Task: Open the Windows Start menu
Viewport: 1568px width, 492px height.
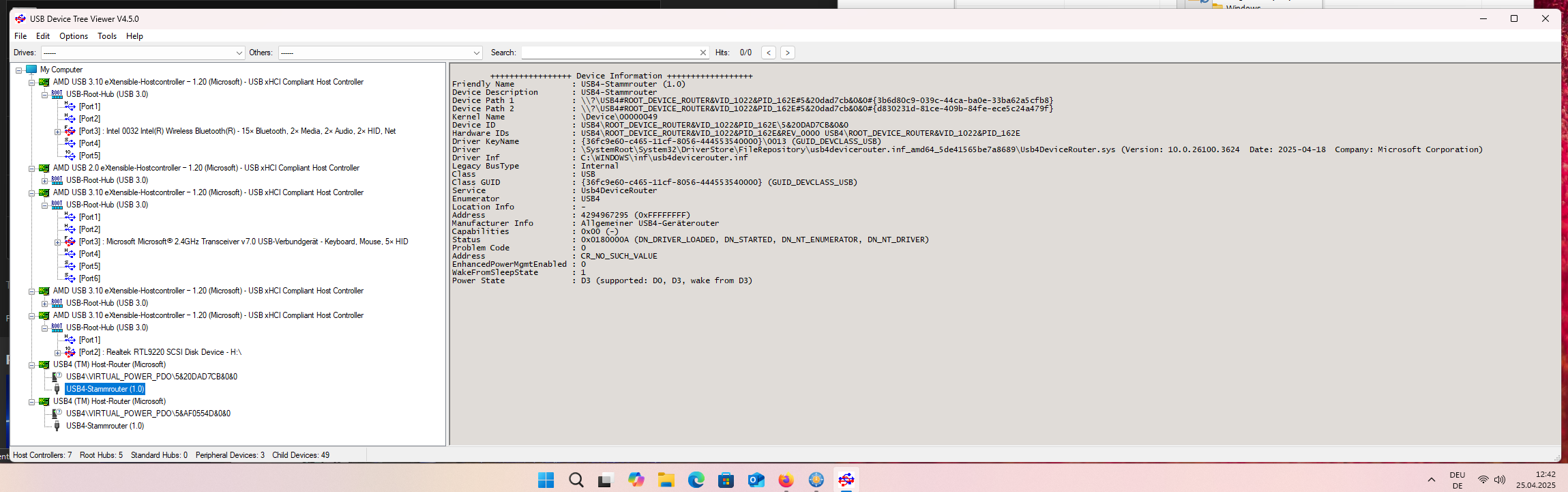Action: (x=546, y=480)
